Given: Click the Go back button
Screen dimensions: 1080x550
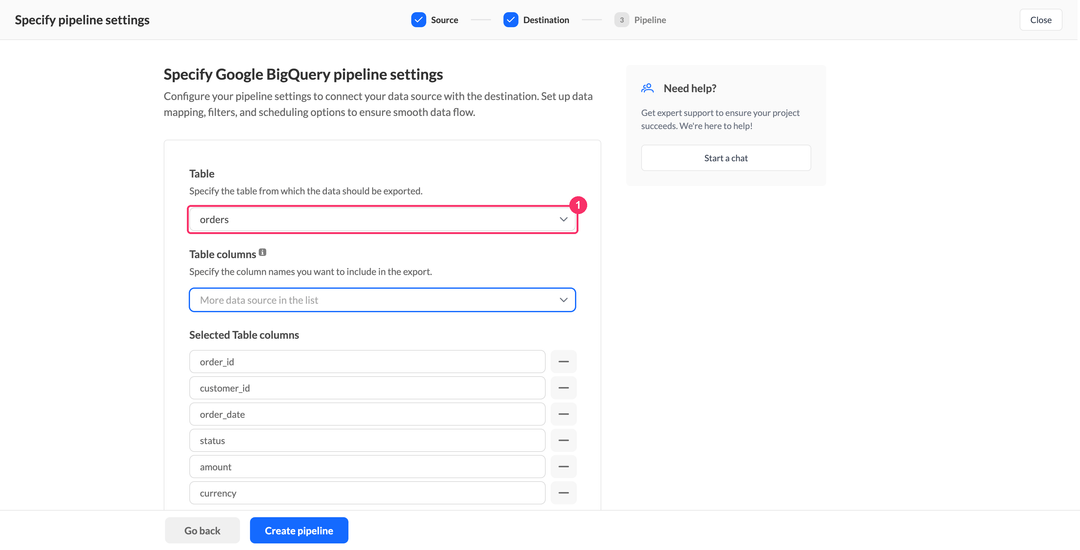Looking at the screenshot, I should pyautogui.click(x=202, y=531).
